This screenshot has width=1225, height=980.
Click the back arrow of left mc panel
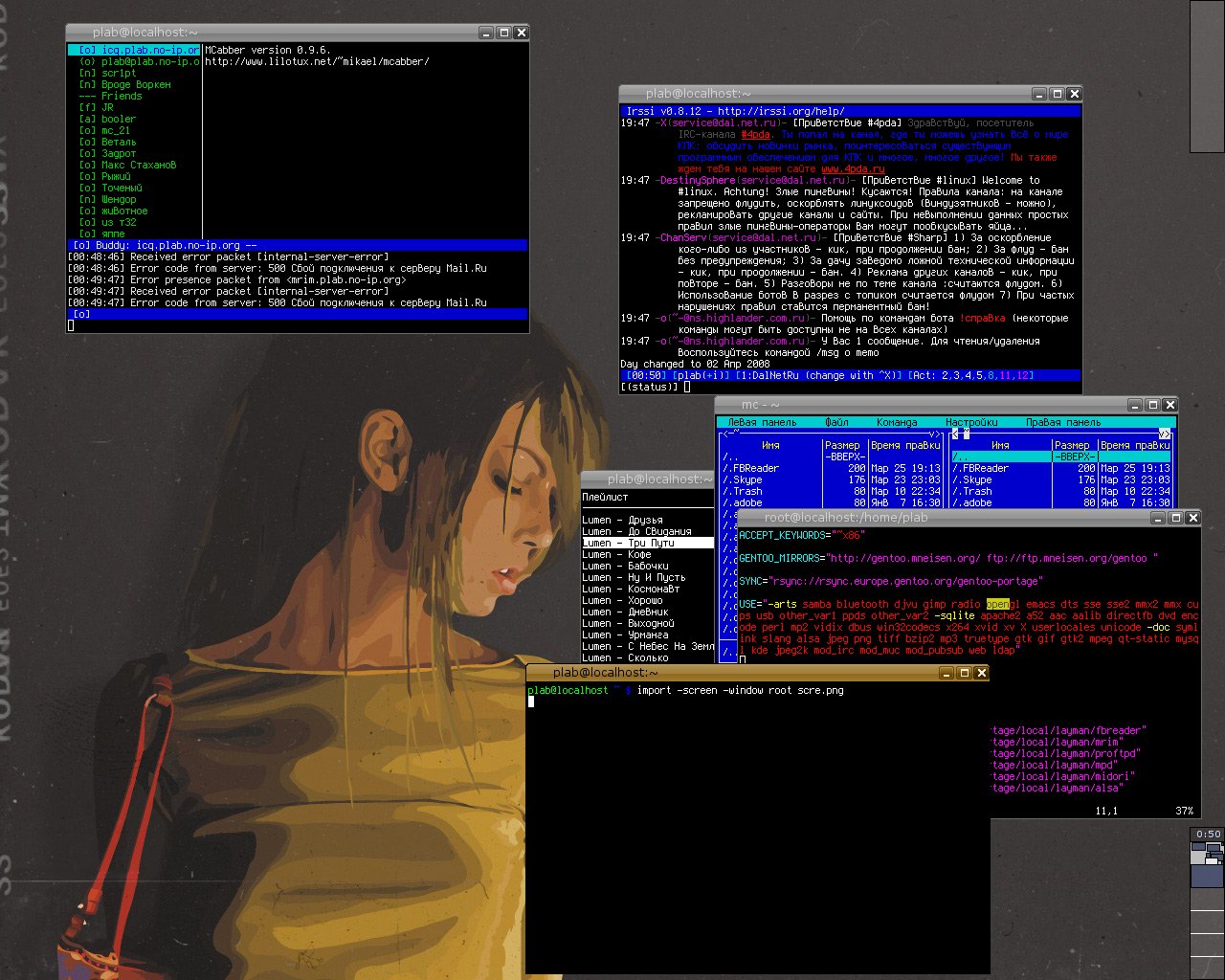725,434
